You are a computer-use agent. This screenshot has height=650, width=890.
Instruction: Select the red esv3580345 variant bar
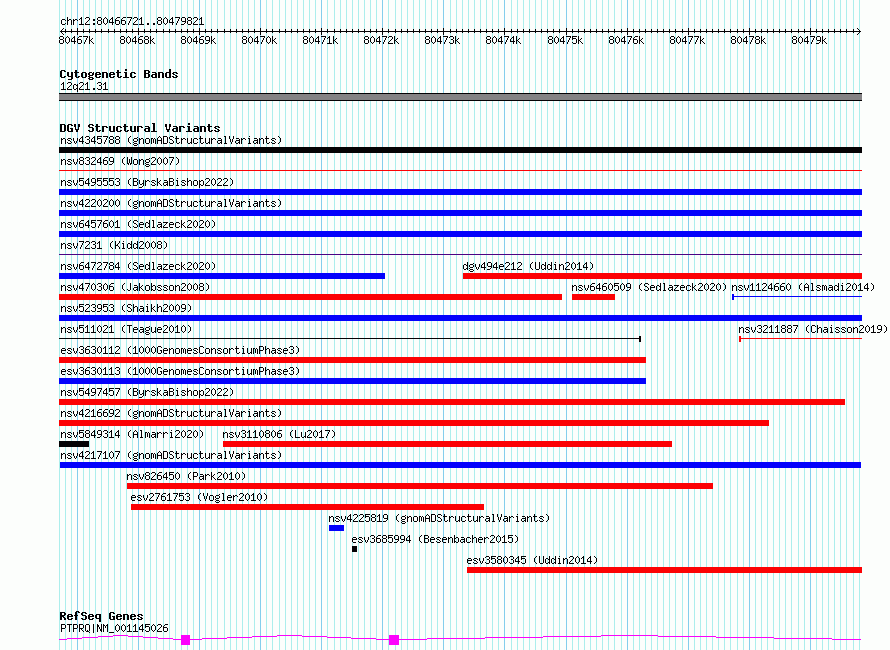pos(664,570)
